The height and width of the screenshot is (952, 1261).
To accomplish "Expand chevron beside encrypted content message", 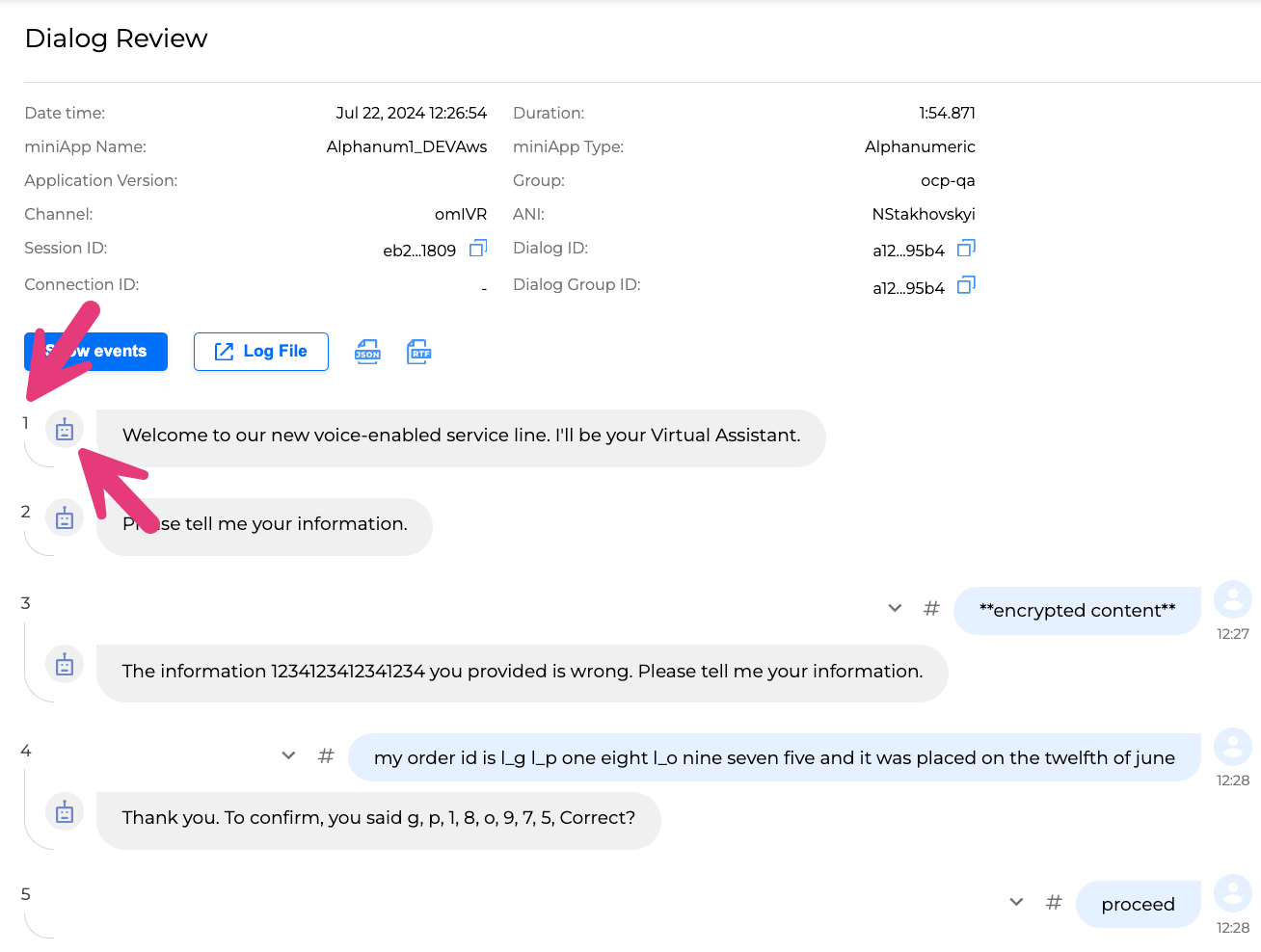I will pyautogui.click(x=895, y=609).
